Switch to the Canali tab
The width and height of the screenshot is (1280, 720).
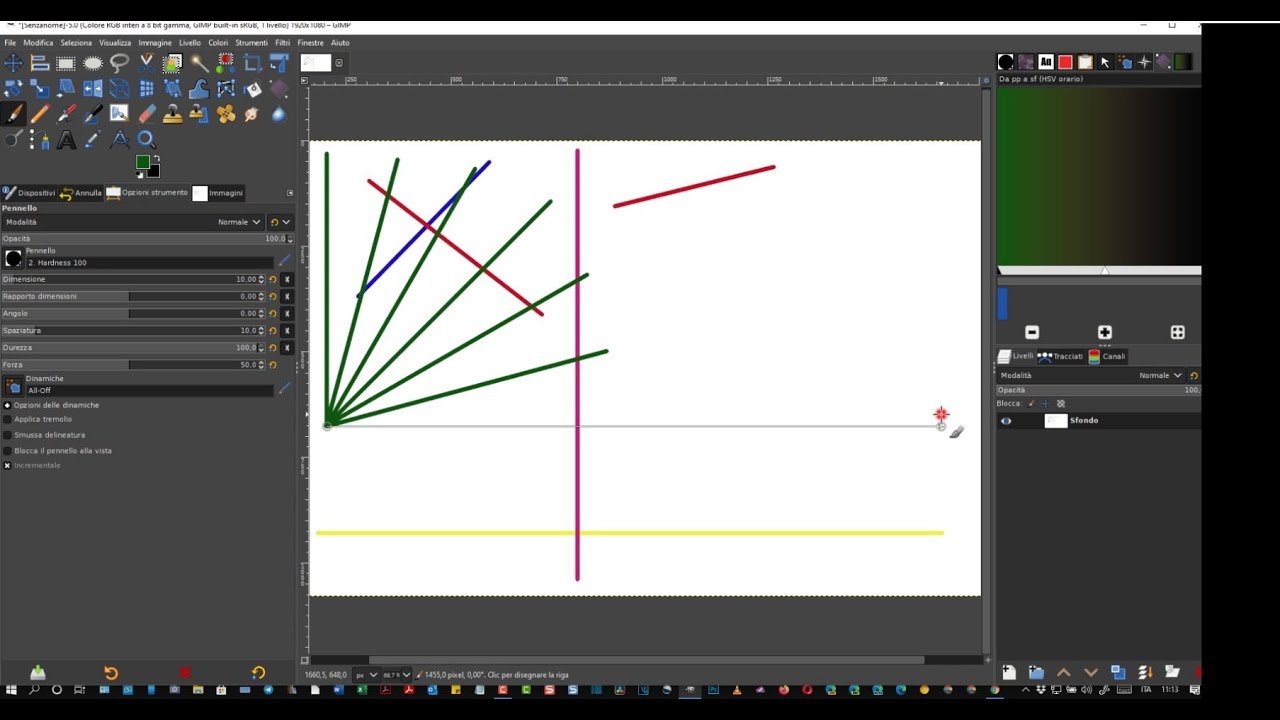click(1107, 356)
